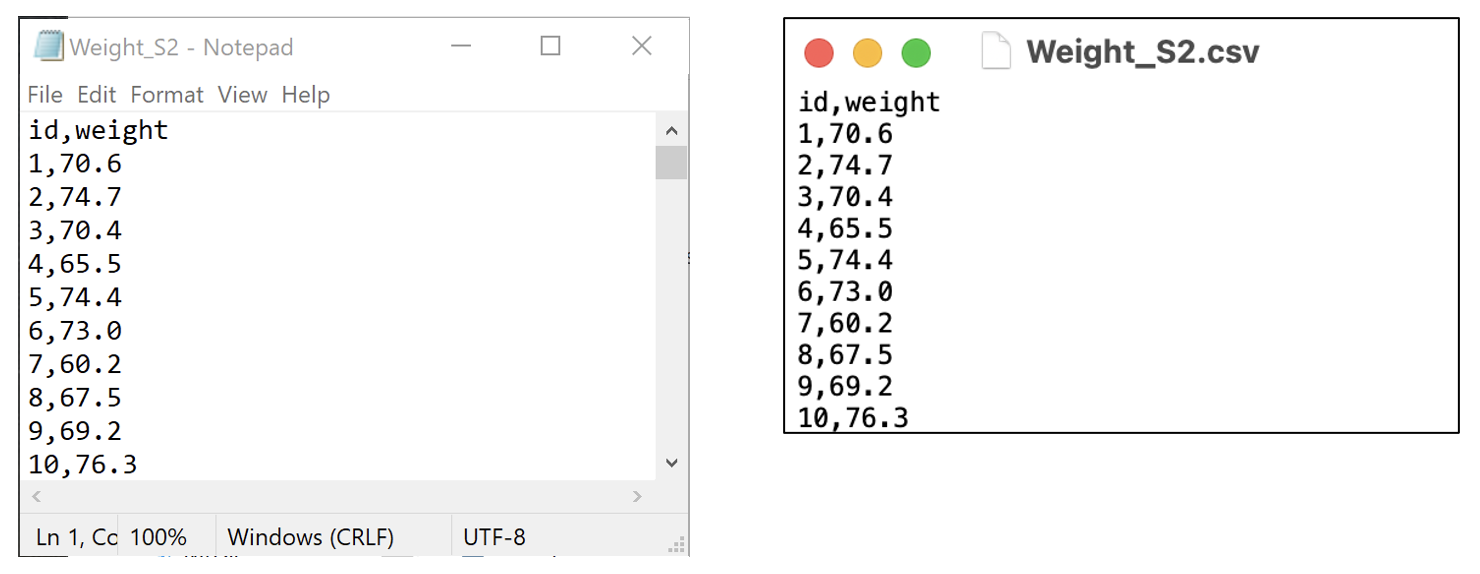Viewport: 1480px width, 574px height.
Task: Click the green zoom dot on csv window
Action: pyautogui.click(x=916, y=53)
